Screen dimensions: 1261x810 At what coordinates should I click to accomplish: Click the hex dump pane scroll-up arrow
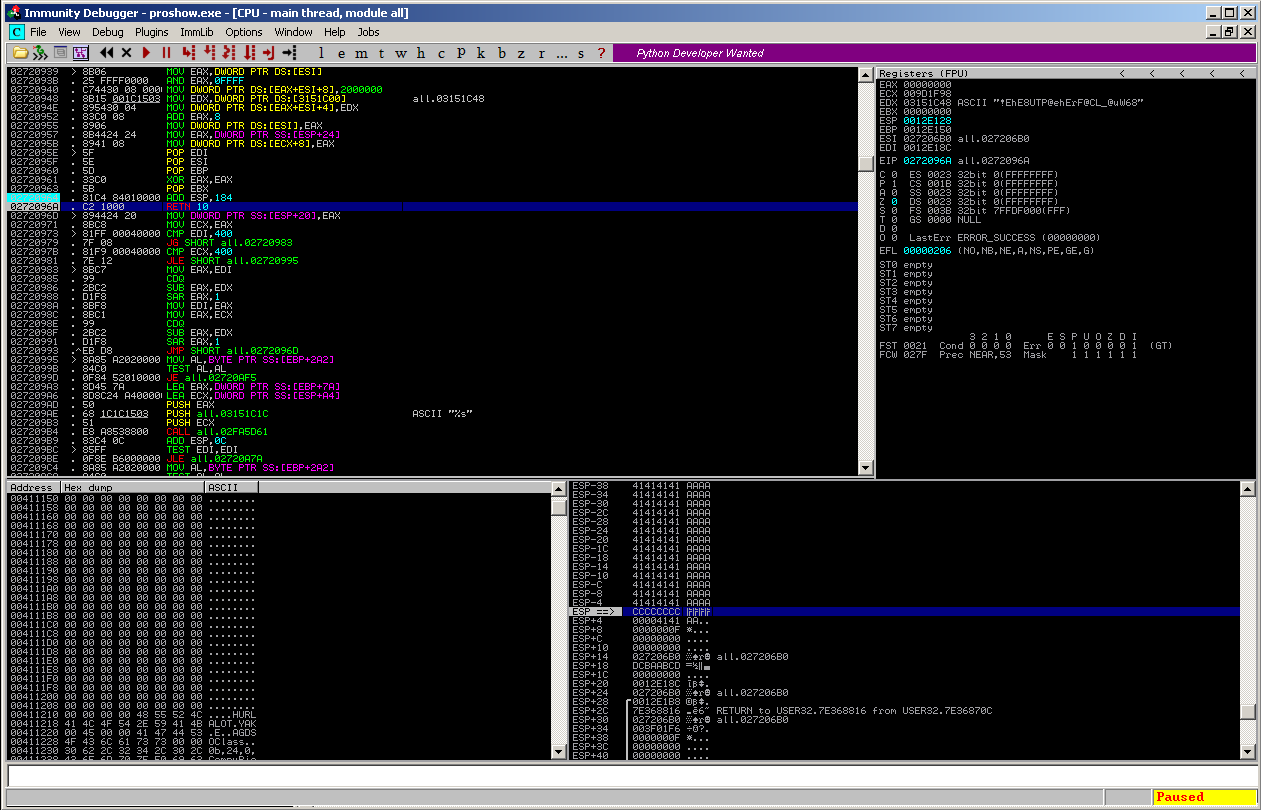pos(558,488)
